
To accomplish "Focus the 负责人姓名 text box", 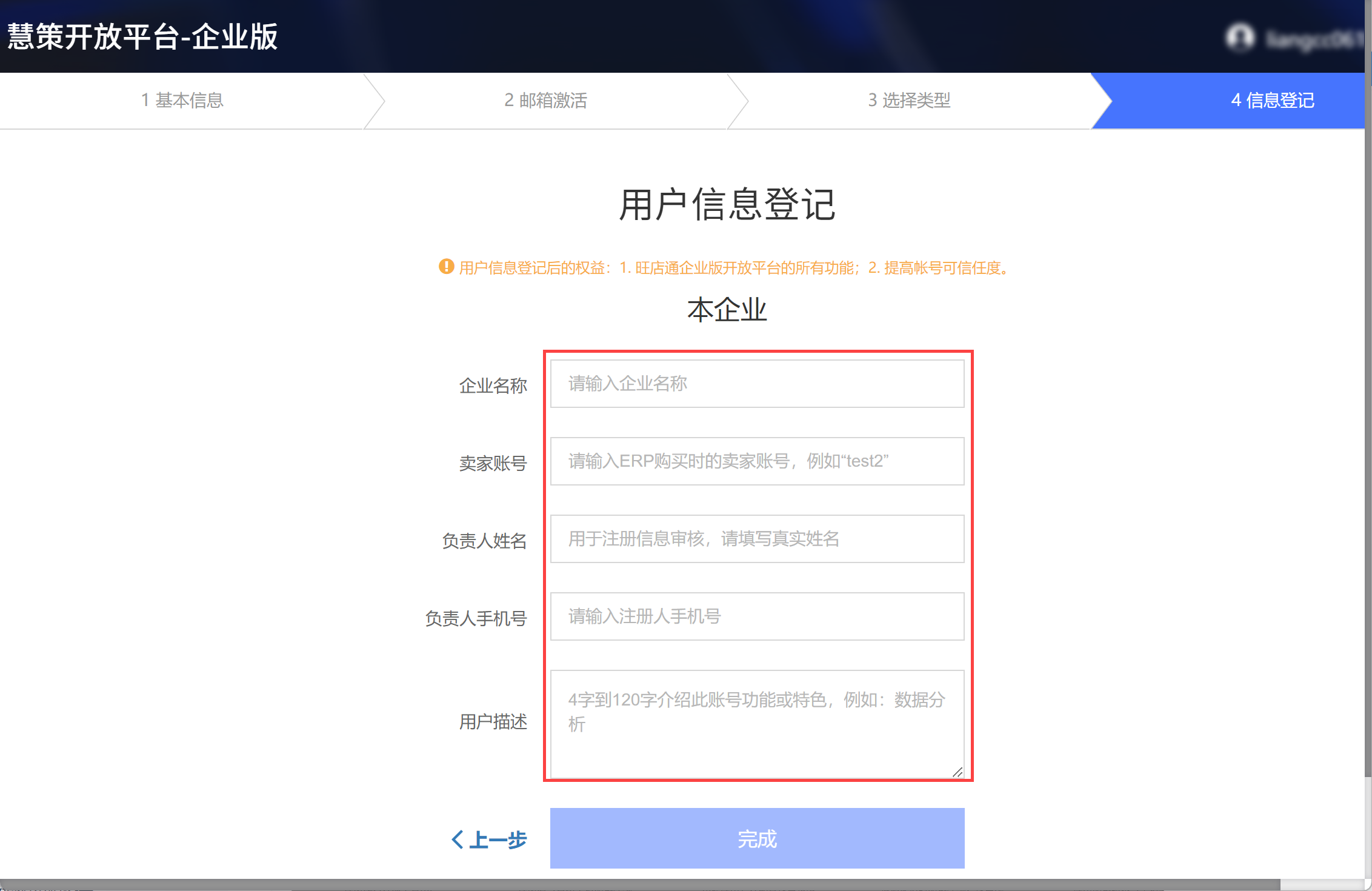I will pyautogui.click(x=758, y=539).
